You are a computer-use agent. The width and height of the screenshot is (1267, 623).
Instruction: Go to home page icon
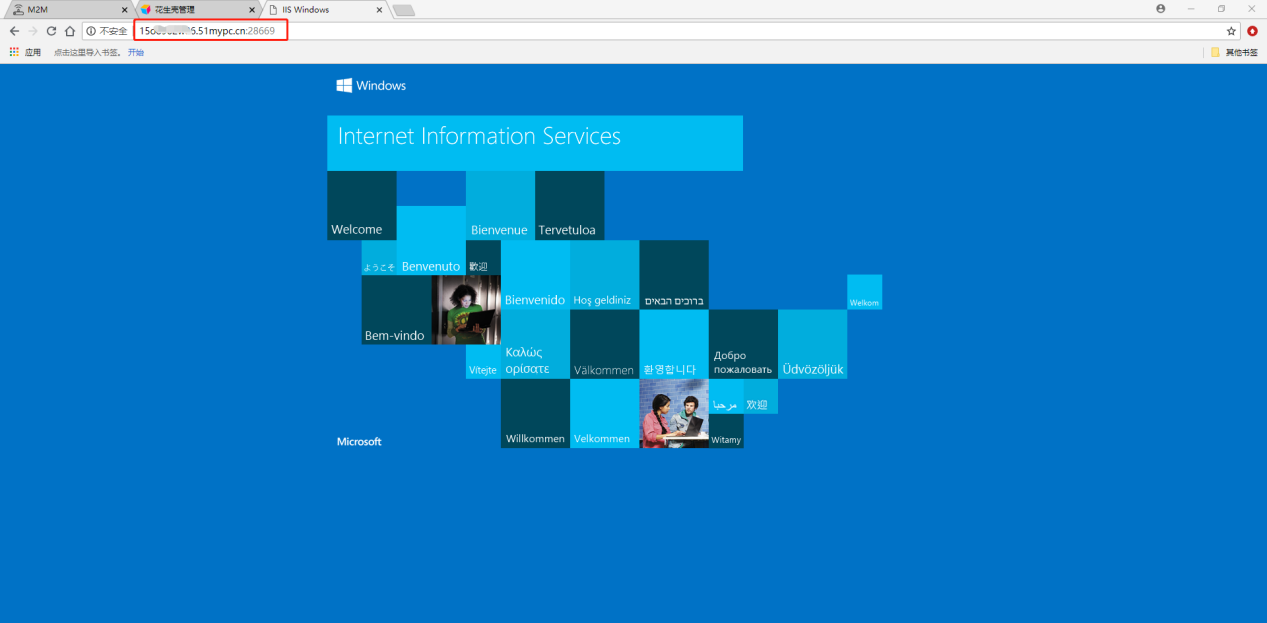[x=70, y=31]
